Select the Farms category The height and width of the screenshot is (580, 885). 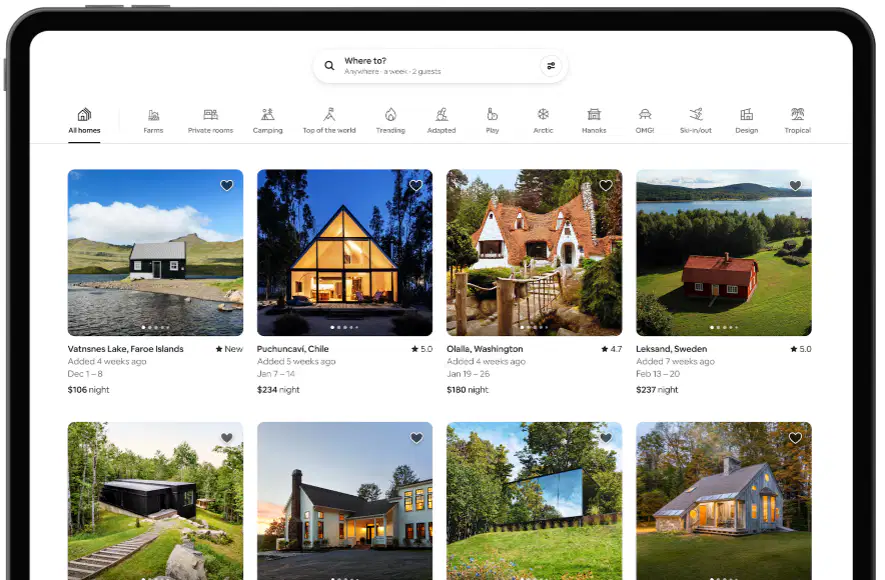[153, 121]
